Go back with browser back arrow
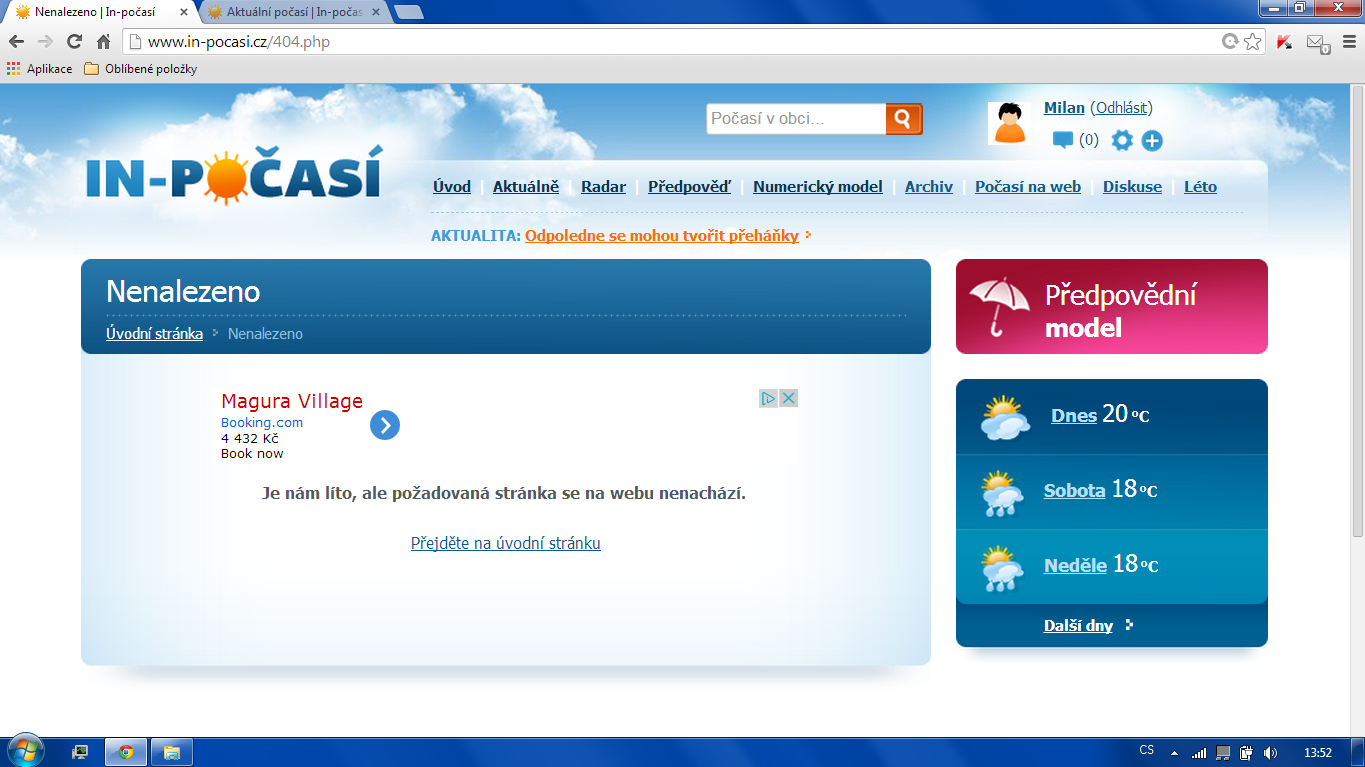Screen dimensions: 1365x767 point(17,42)
